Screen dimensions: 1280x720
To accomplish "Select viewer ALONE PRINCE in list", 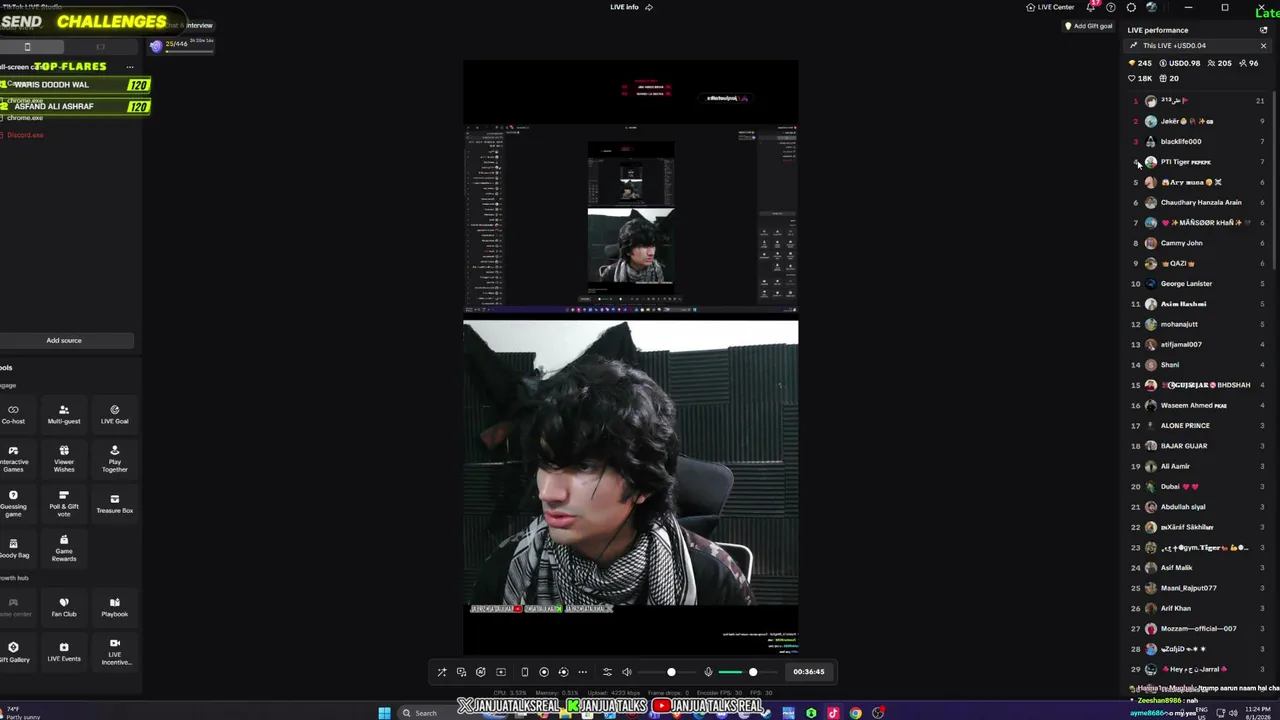I will point(1198,426).
